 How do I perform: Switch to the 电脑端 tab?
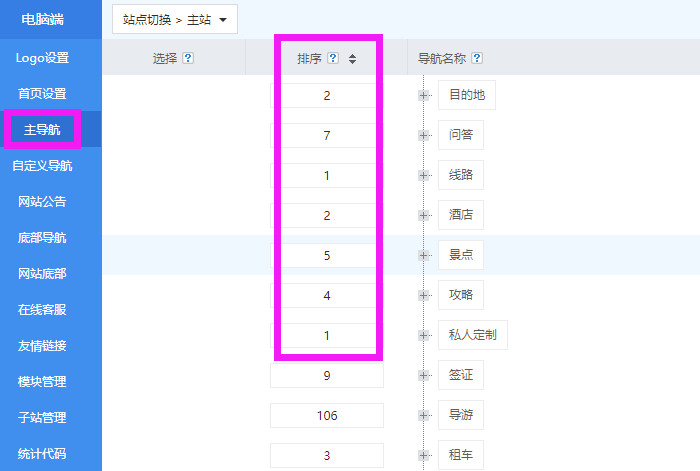click(x=45, y=19)
